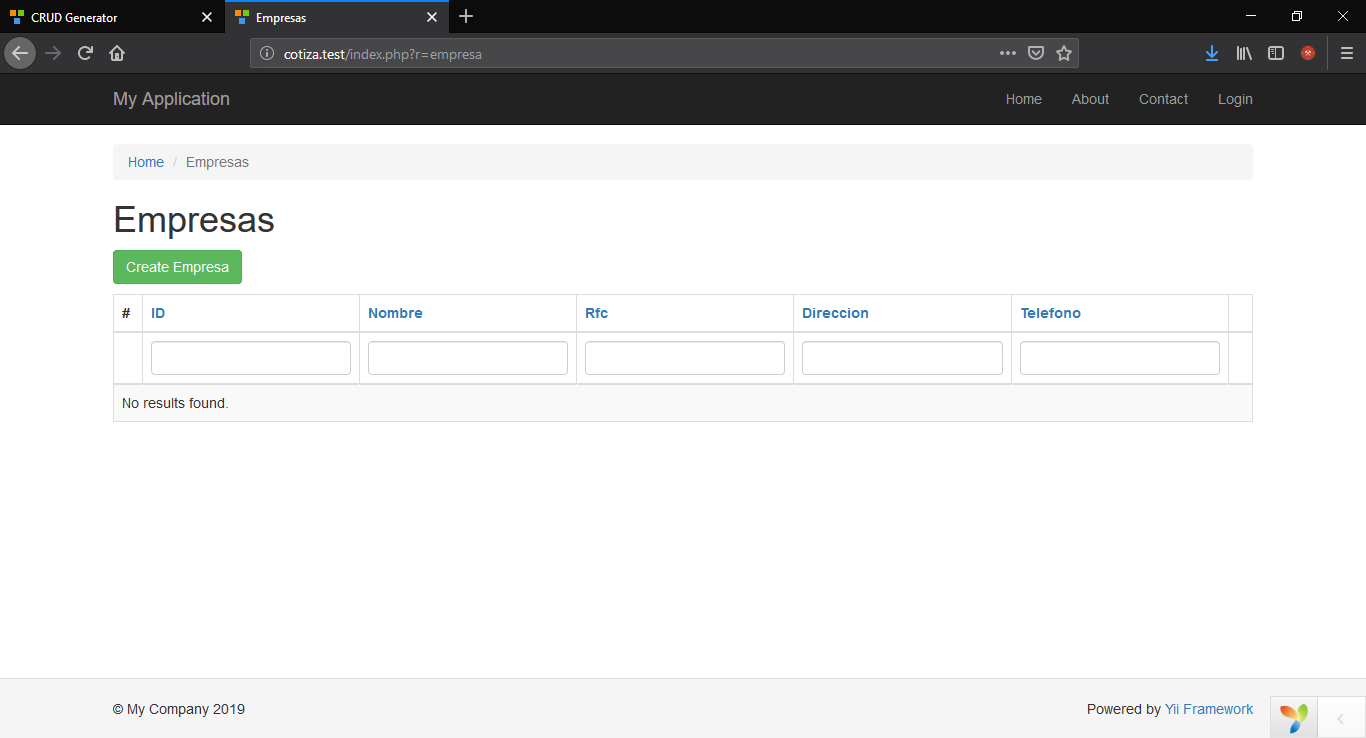Click the Create Empresa button
This screenshot has width=1366, height=738.
tap(177, 267)
